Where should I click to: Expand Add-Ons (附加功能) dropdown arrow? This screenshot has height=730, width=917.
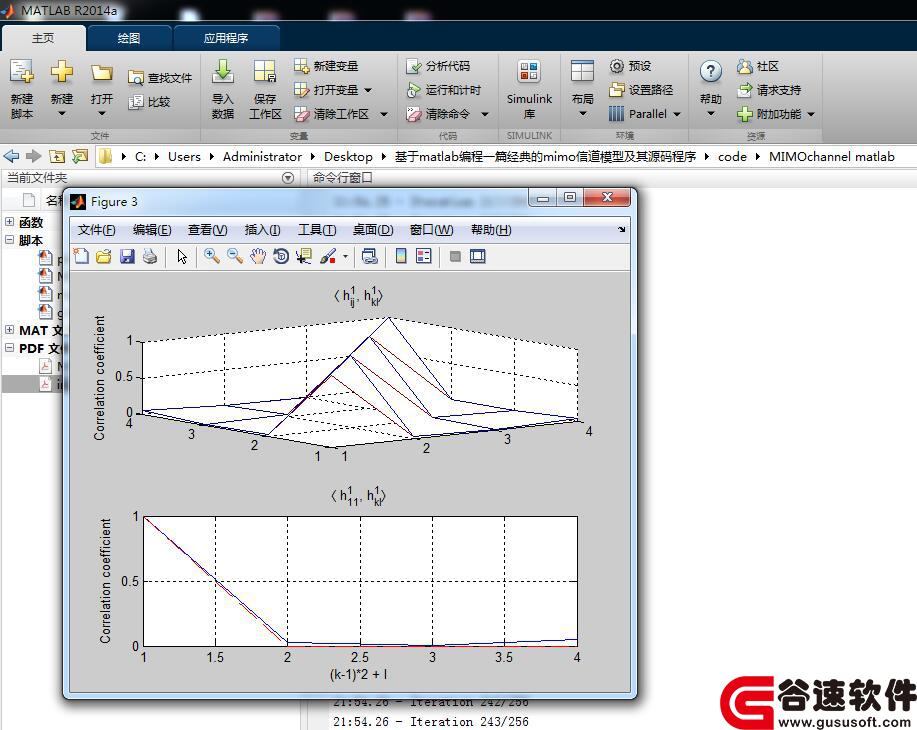click(811, 114)
